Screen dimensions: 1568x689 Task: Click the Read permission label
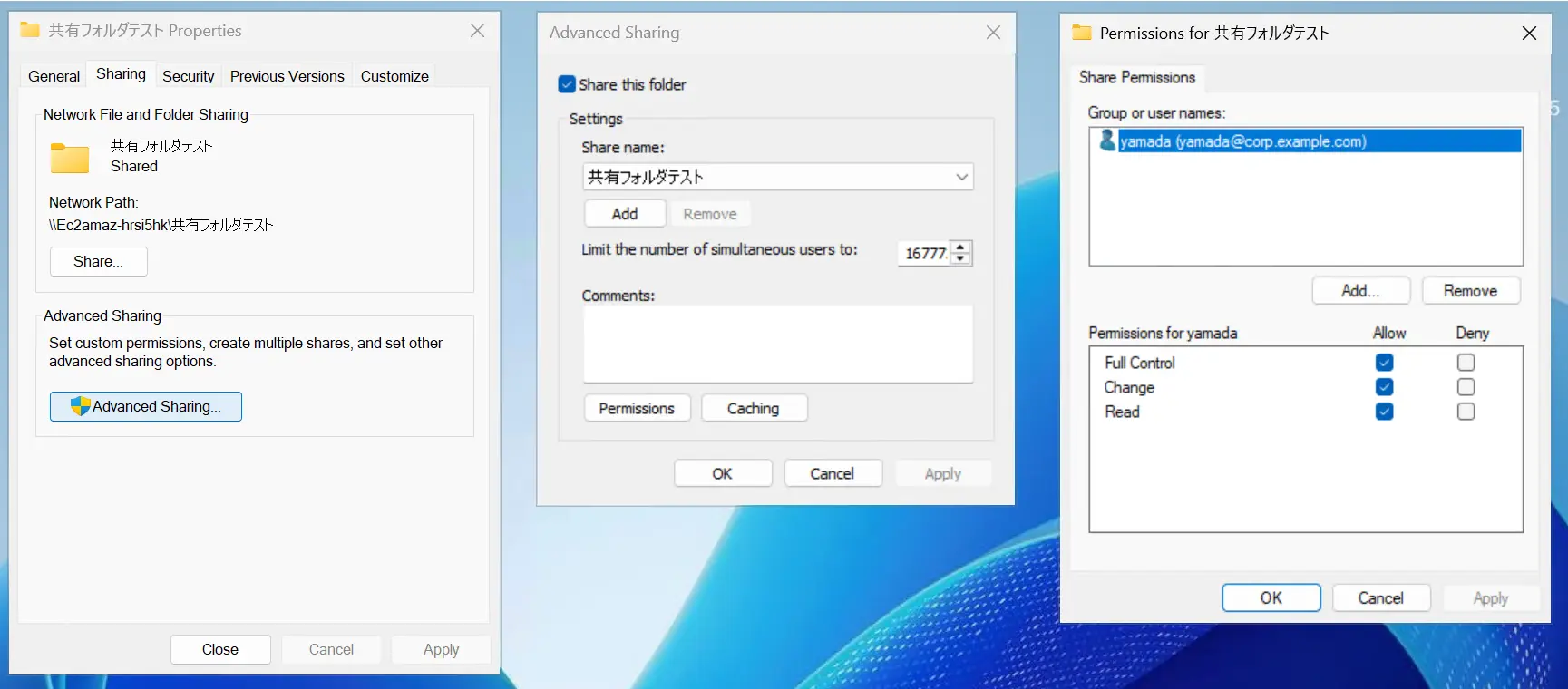1122,412
